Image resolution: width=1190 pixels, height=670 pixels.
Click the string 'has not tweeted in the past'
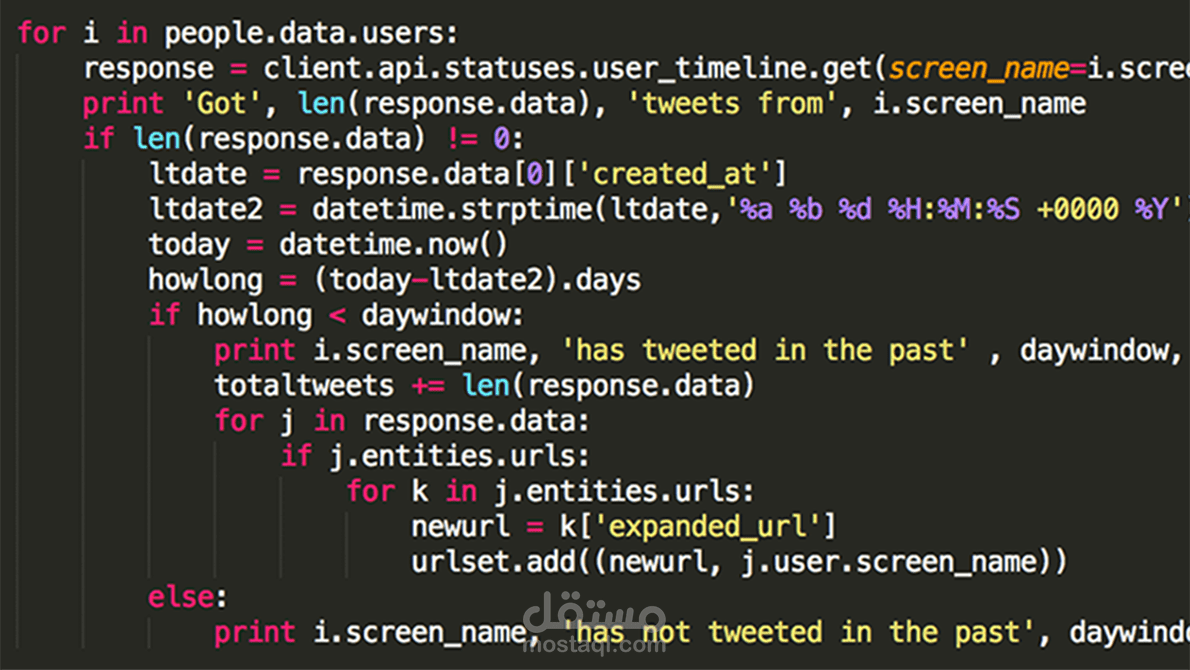pos(798,632)
